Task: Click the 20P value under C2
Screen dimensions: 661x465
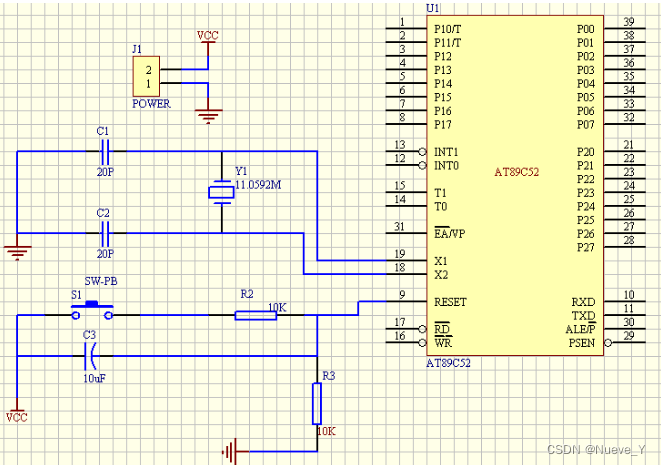Action: tap(105, 253)
